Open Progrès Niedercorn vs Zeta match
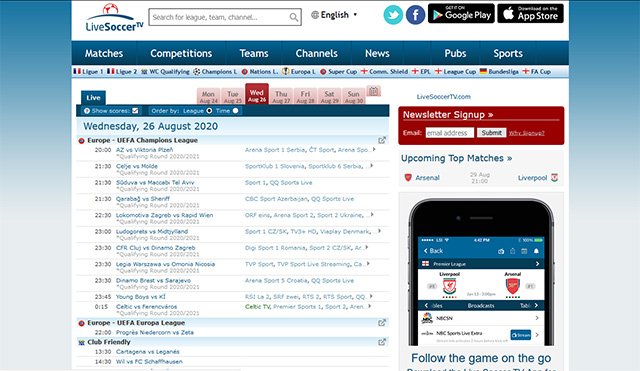This screenshot has width=640, height=371. pyautogui.click(x=155, y=333)
